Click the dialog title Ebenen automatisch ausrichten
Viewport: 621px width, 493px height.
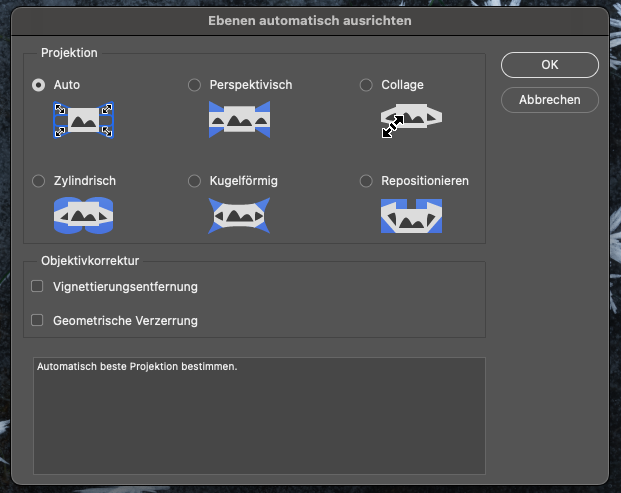(x=310, y=21)
